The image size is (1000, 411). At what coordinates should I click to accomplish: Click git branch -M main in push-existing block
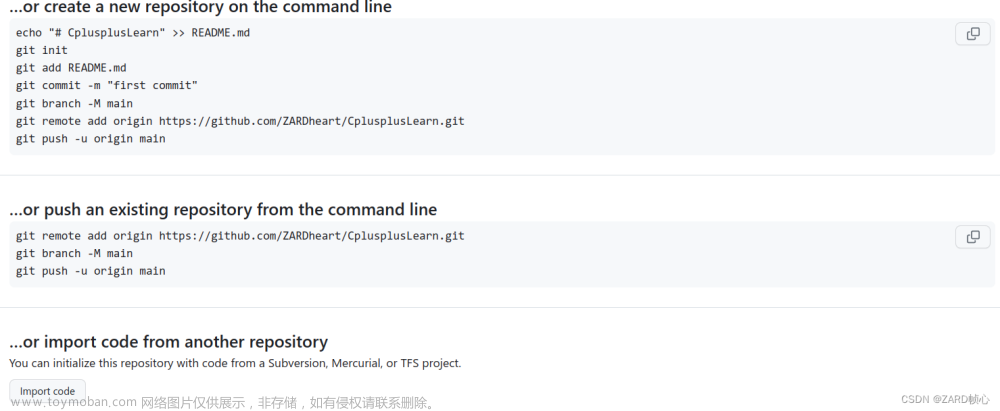click(x=74, y=253)
